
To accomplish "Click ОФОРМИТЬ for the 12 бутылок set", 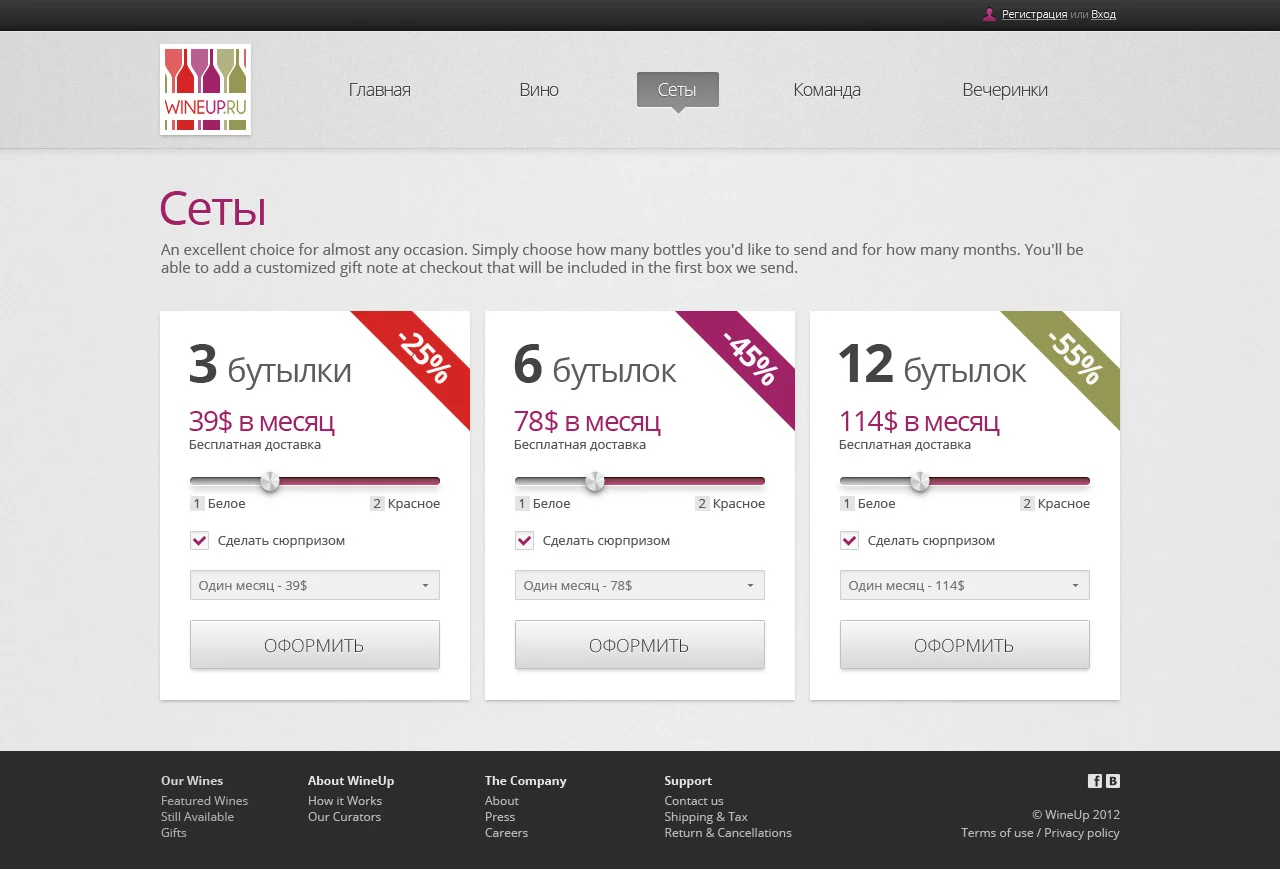I will click(965, 645).
